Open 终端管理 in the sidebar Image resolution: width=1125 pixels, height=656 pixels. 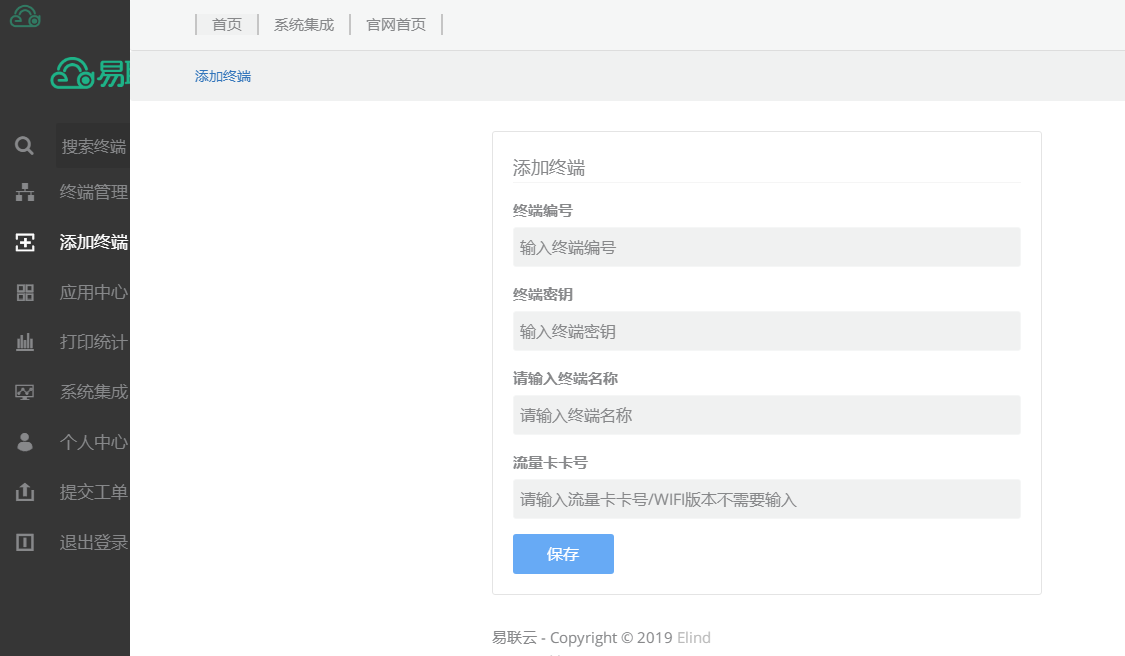pyautogui.click(x=94, y=192)
